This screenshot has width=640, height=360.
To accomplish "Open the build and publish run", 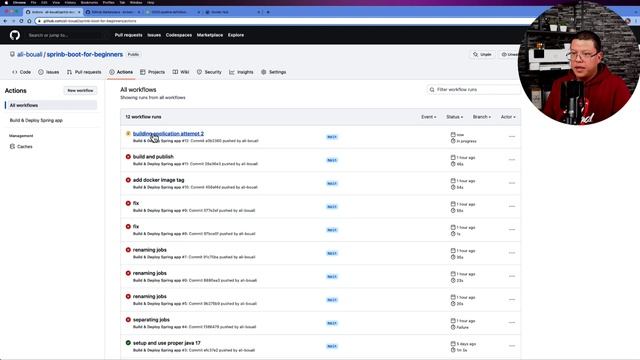I will pos(153,157).
